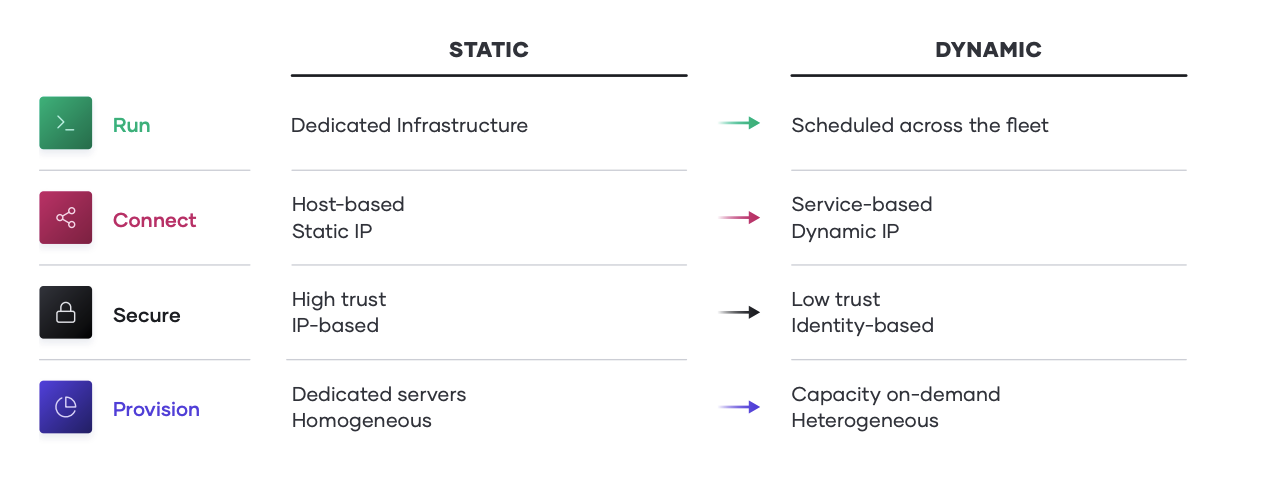This screenshot has height=482, width=1276.
Task: Click Scheduled across the fleet text
Action: pos(919,125)
